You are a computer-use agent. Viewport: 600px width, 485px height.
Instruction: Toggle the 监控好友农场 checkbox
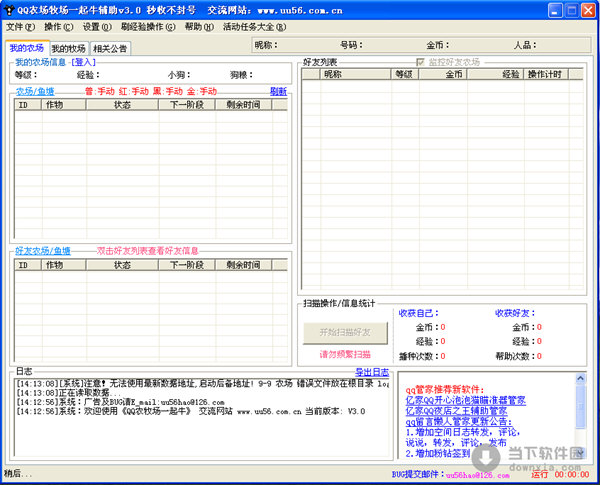click(420, 62)
